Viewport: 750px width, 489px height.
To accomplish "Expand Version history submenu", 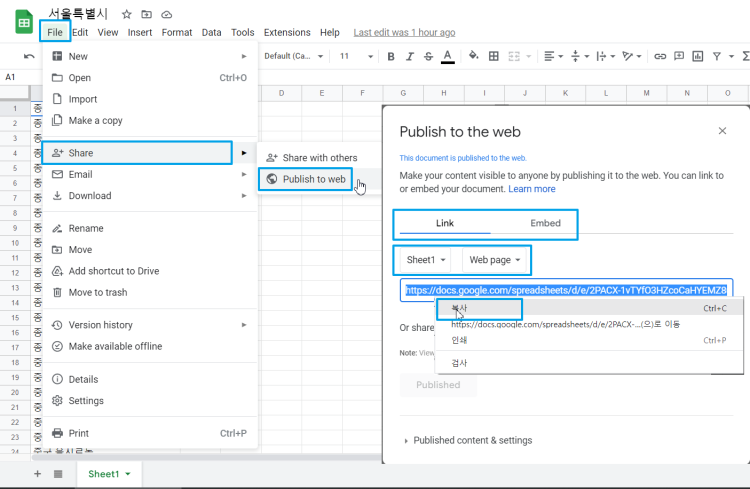I will tap(150, 325).
